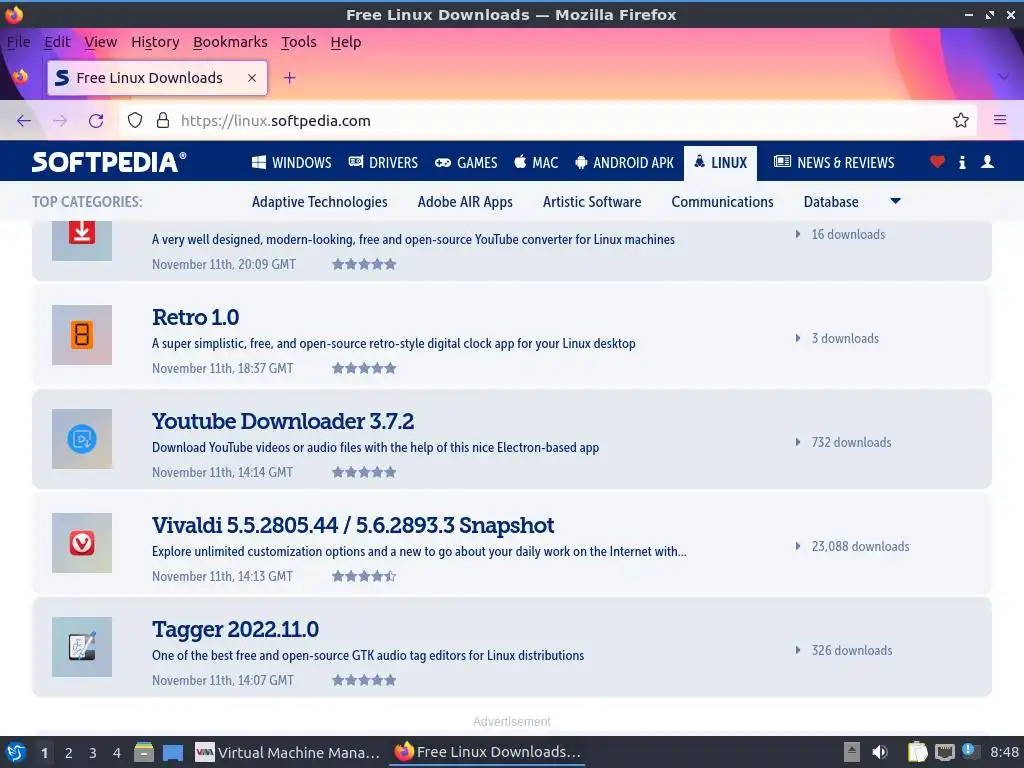The image size is (1024, 768).
Task: Open the tracking protection shield icon
Action: (x=135, y=120)
